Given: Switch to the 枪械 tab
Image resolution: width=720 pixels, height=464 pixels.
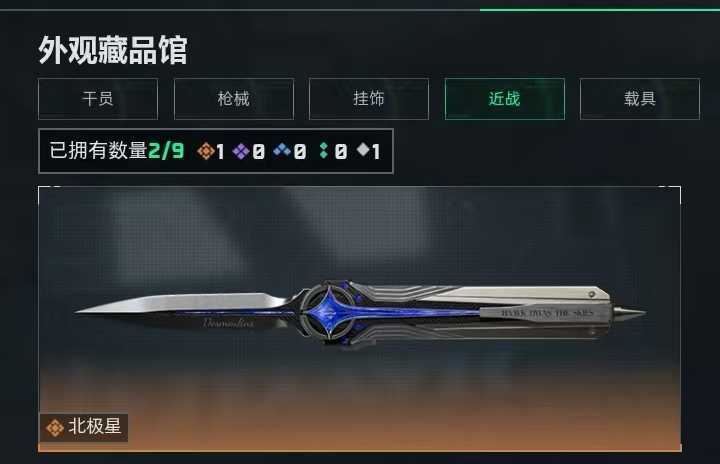Looking at the screenshot, I should (x=234, y=99).
